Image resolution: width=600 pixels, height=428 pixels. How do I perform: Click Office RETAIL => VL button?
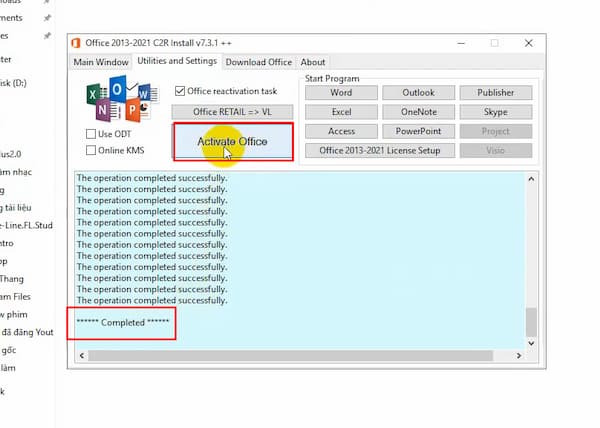click(232, 112)
